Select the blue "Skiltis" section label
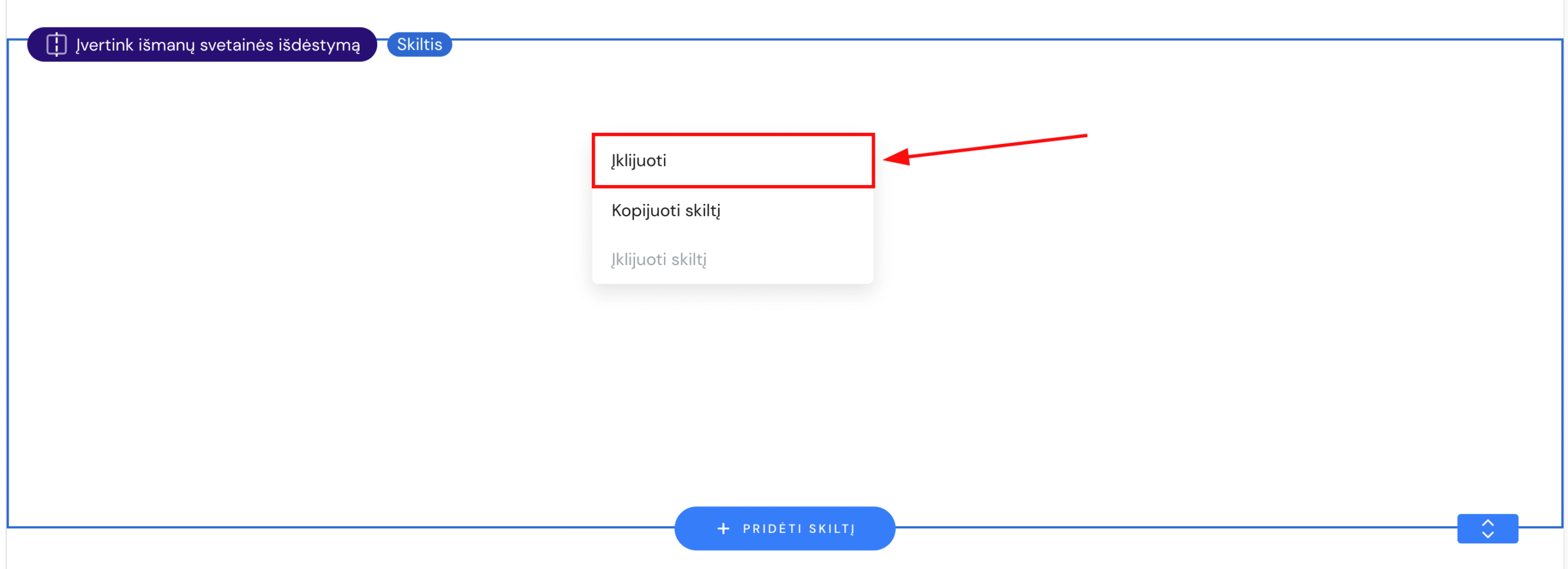 pyautogui.click(x=419, y=45)
